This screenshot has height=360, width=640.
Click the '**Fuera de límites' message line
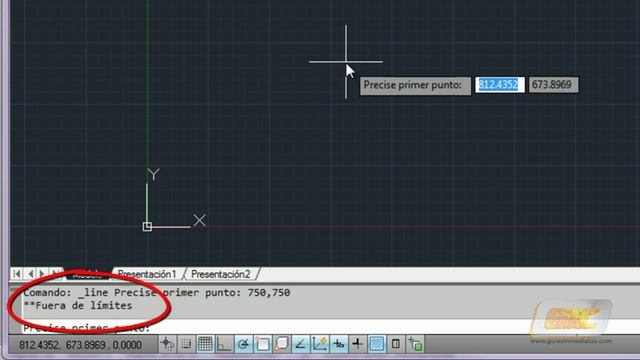point(78,305)
